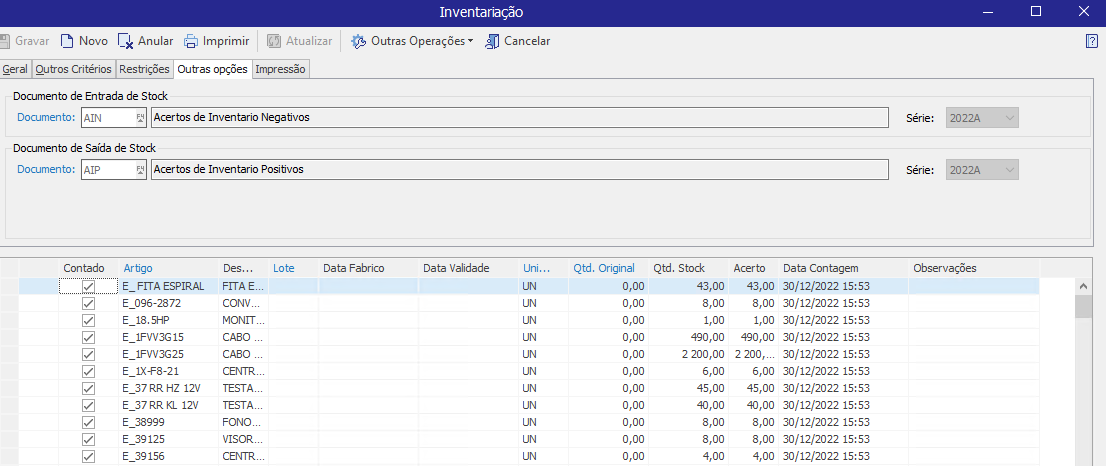
Task: Open the help question mark icon
Action: tap(1092, 41)
